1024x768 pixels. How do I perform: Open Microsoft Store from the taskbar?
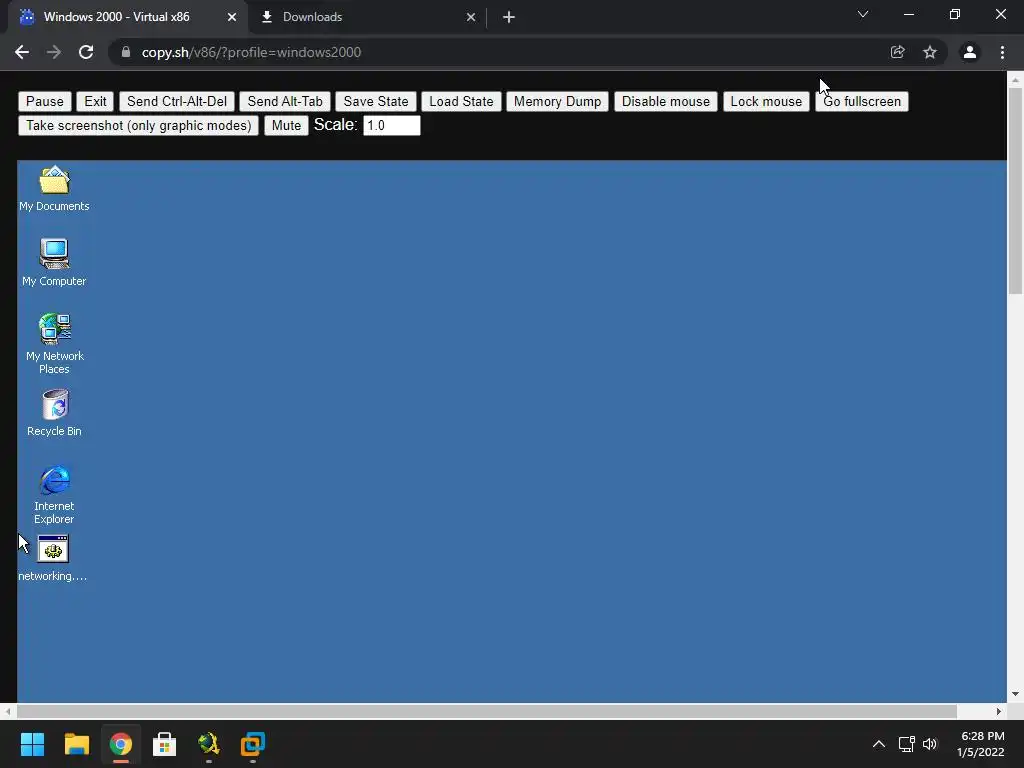165,744
